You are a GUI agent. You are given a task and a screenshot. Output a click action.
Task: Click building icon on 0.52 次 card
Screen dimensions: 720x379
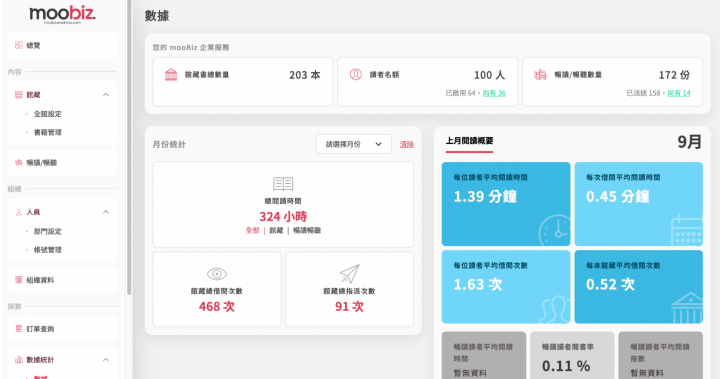point(687,308)
